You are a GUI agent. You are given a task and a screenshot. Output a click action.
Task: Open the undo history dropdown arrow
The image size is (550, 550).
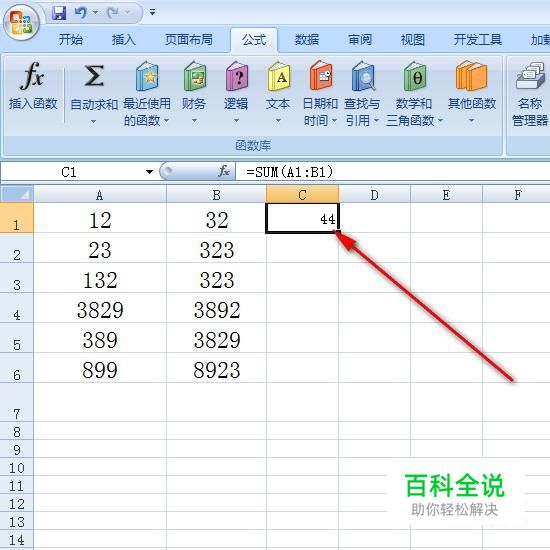pos(95,13)
